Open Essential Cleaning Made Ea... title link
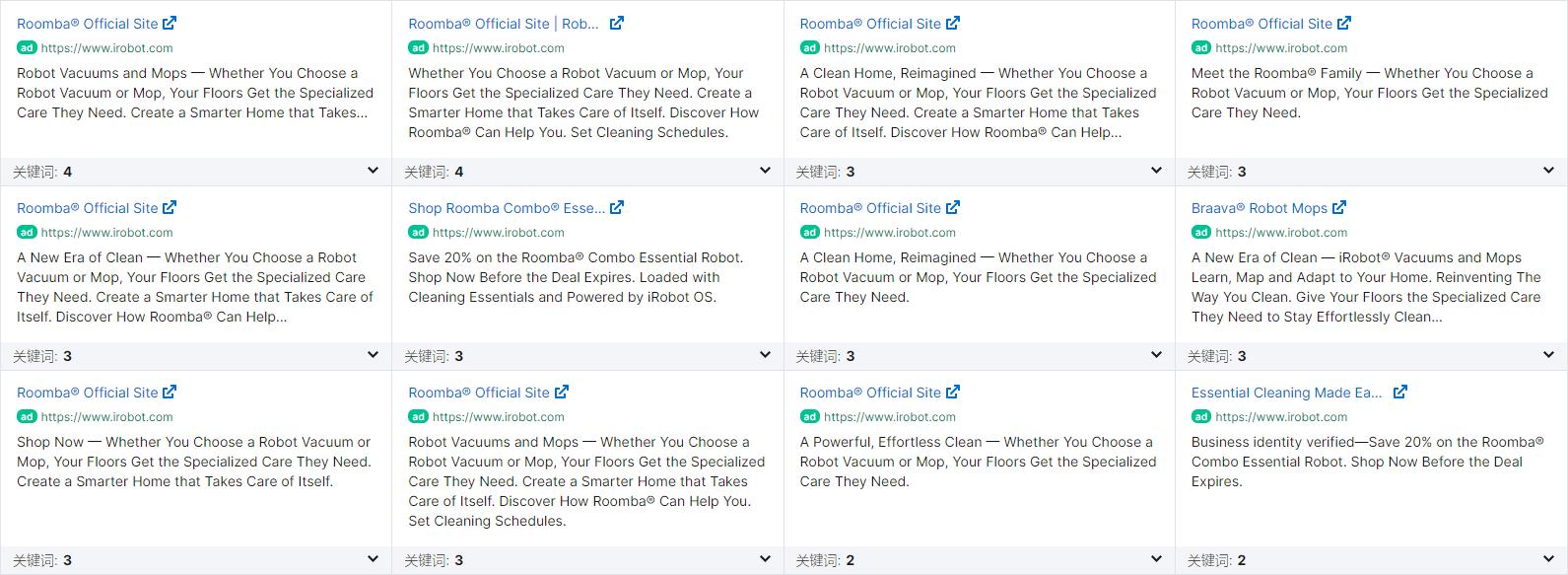The height and width of the screenshot is (575, 1568). click(x=1286, y=393)
